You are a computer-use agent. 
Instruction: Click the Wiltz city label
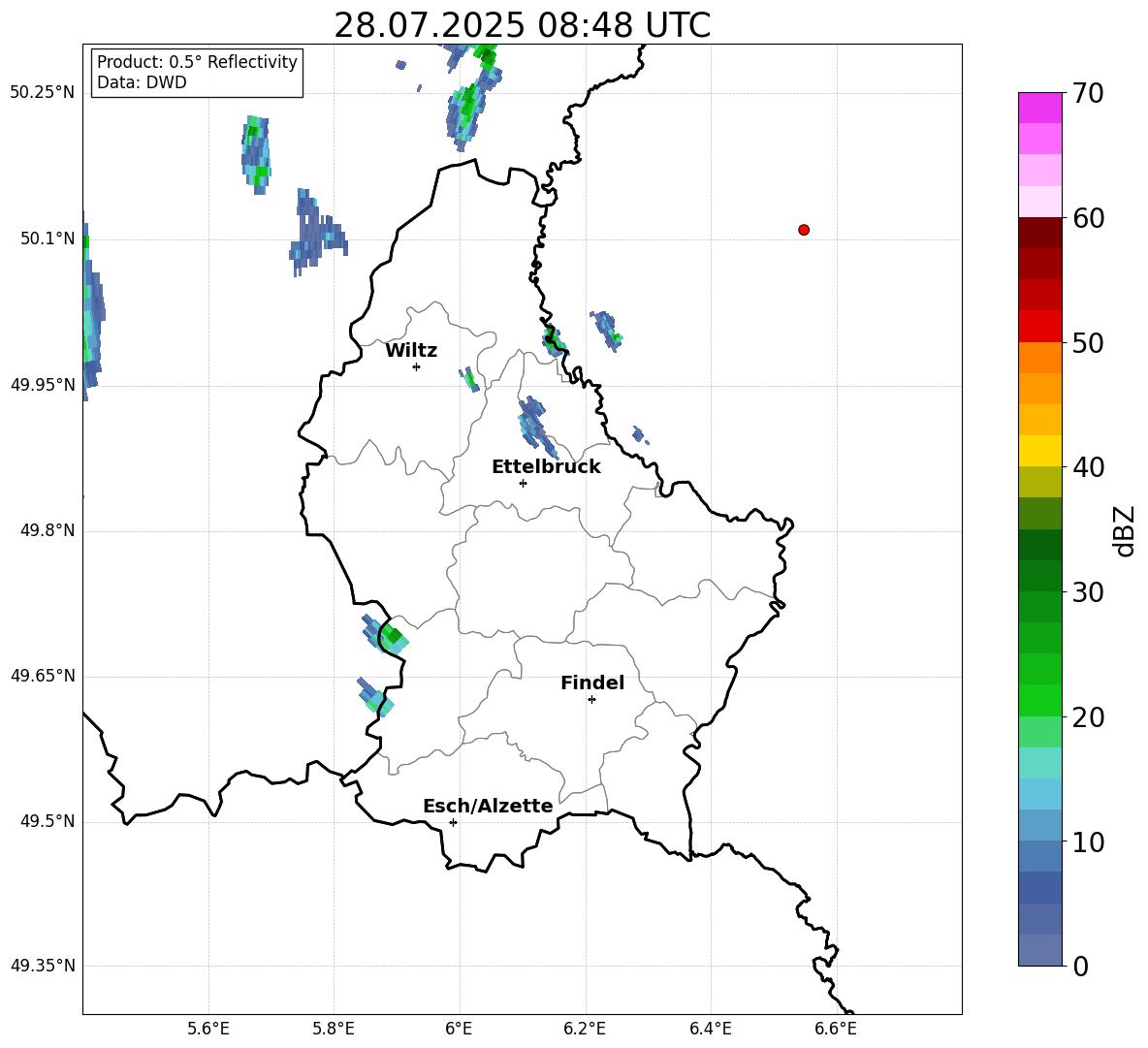pyautogui.click(x=411, y=351)
